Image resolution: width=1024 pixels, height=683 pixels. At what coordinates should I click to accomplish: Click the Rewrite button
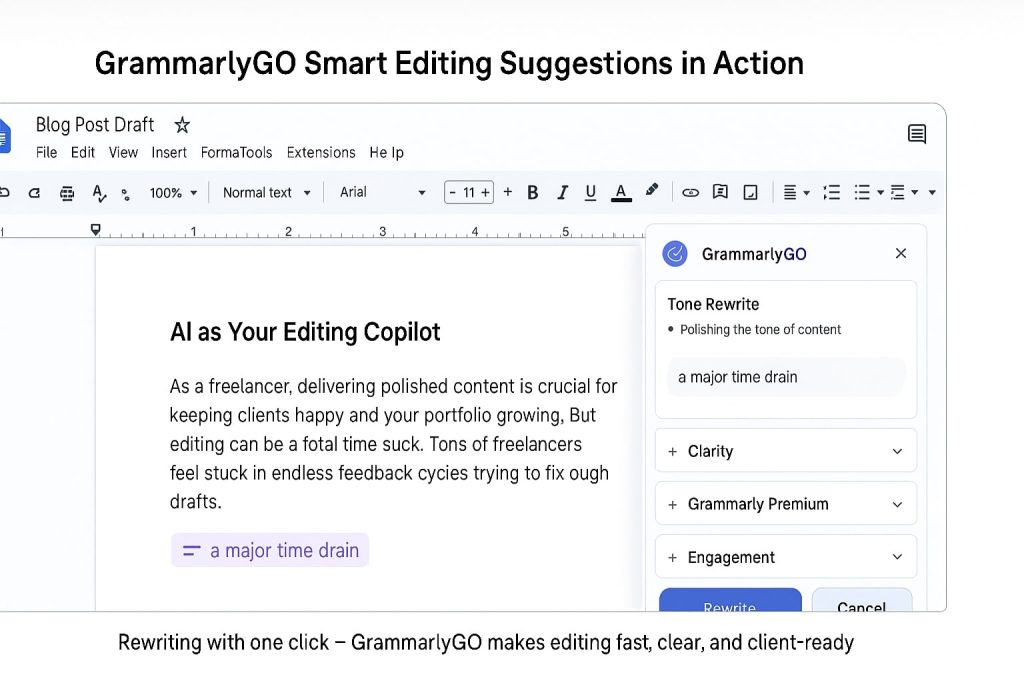click(x=730, y=601)
